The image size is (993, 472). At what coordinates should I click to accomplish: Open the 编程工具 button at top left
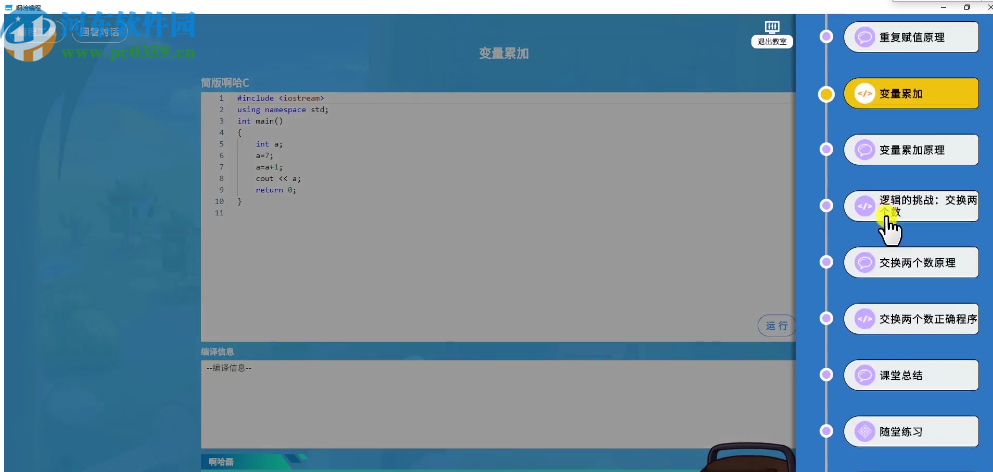point(36,32)
